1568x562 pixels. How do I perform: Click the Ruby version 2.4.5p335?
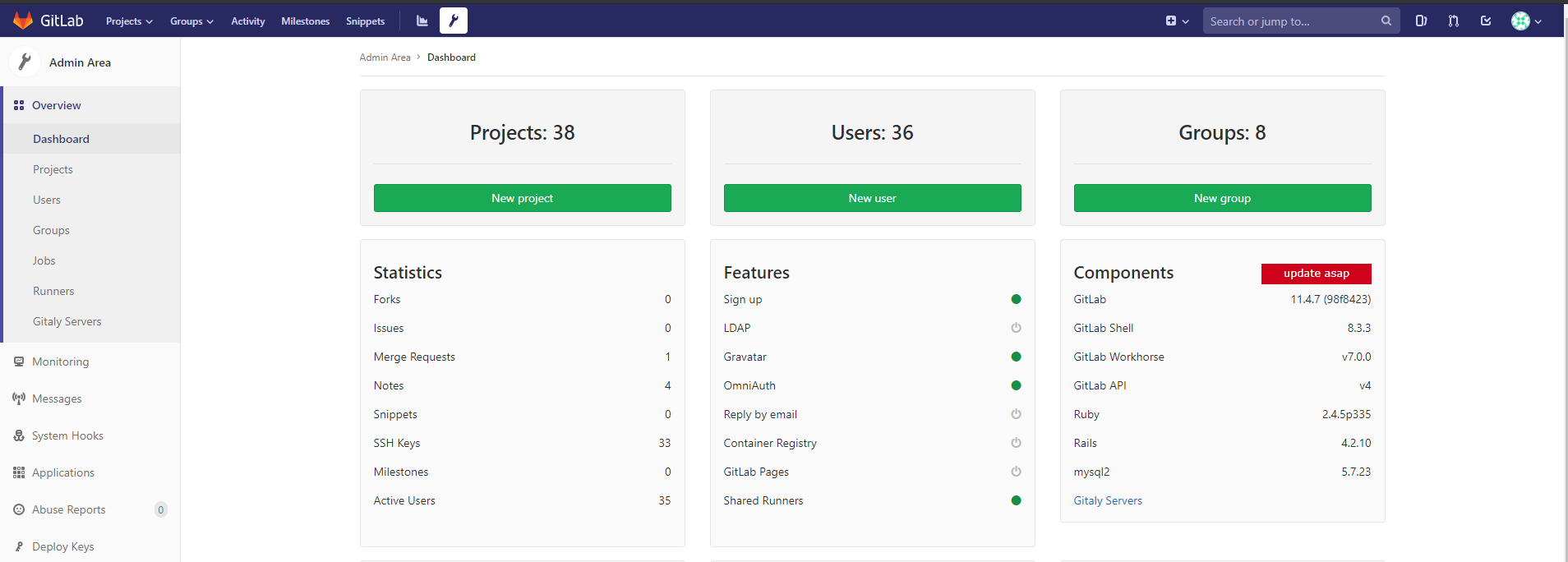coord(1347,414)
